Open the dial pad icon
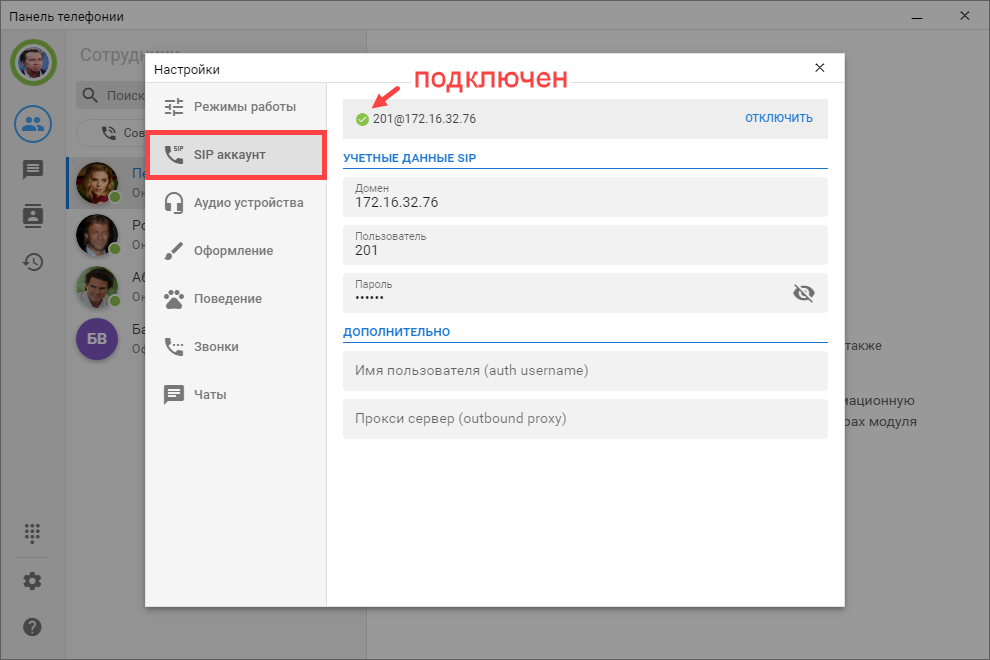Image resolution: width=990 pixels, height=660 pixels. point(33,532)
